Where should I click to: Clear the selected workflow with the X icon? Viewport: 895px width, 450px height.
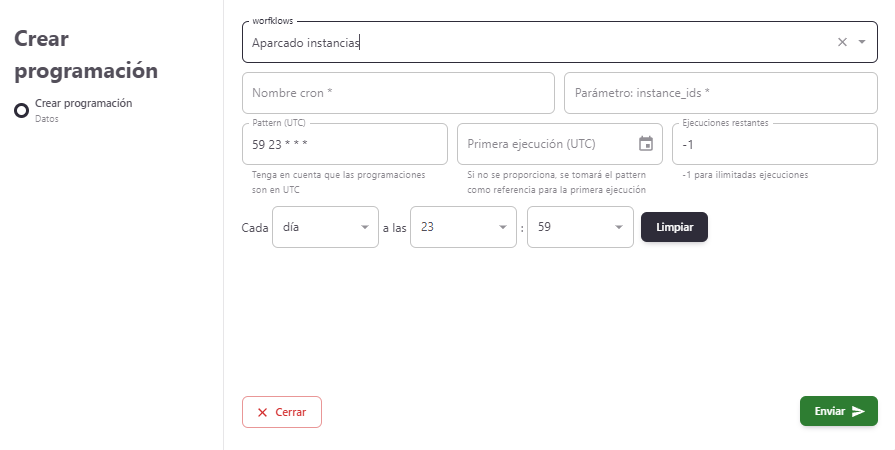tap(842, 42)
